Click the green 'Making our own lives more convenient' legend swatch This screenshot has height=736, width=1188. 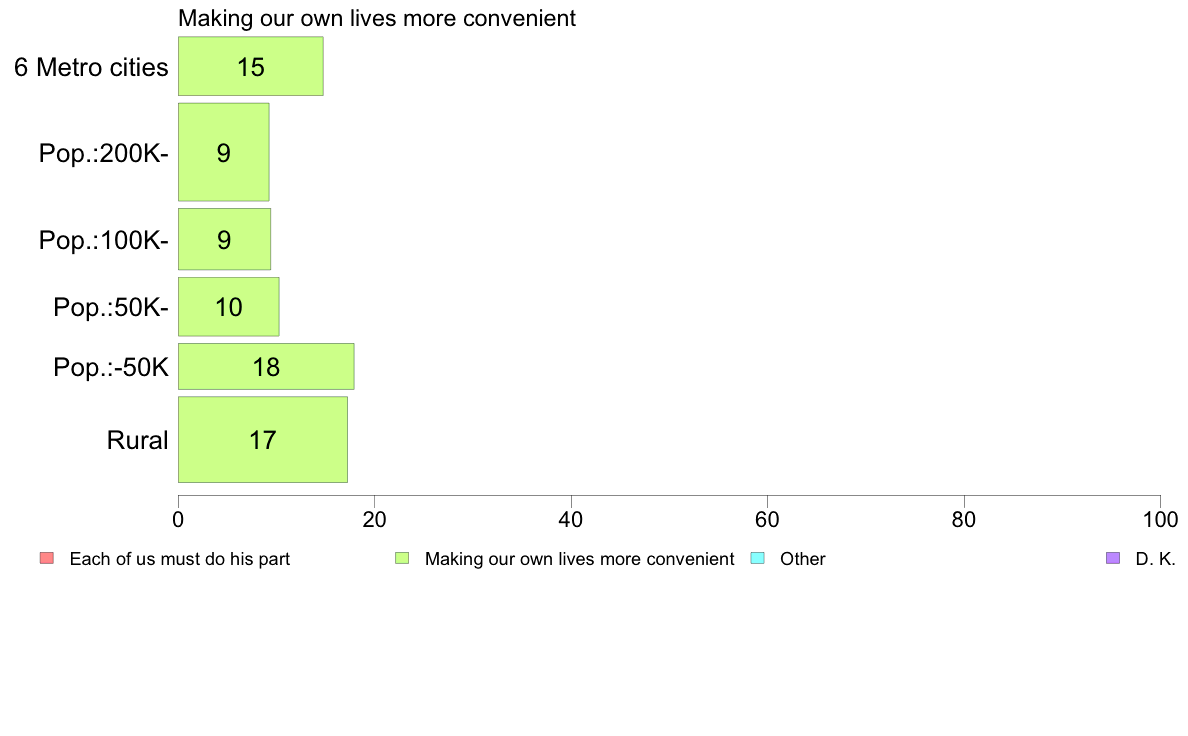coord(402,559)
